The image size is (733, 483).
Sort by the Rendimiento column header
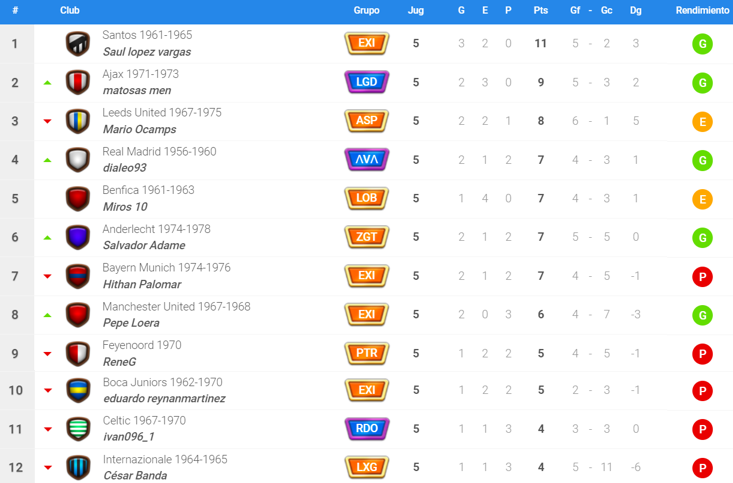coord(702,10)
